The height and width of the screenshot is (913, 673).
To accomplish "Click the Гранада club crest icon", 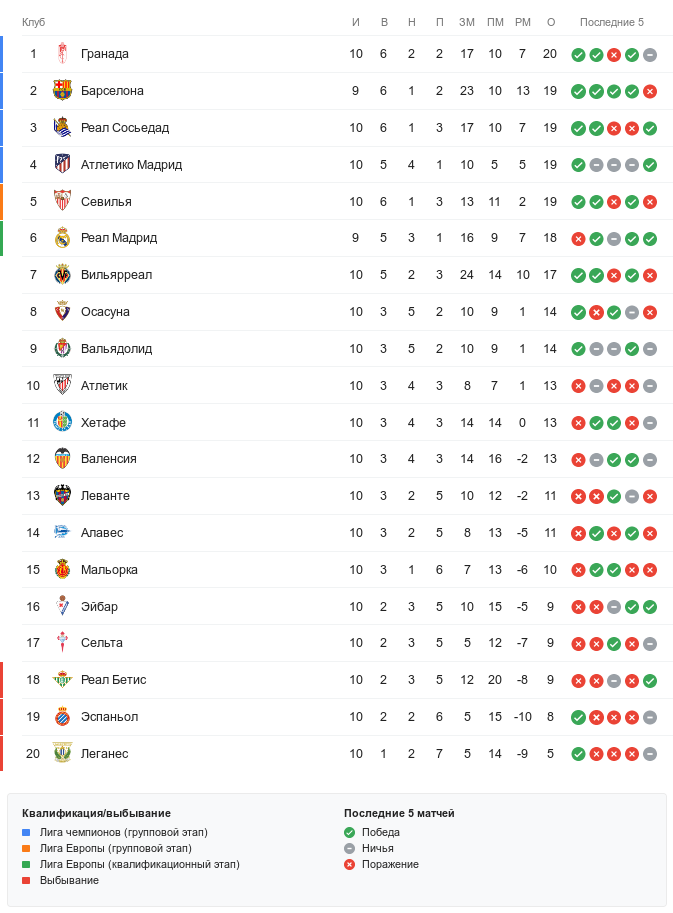I will click(62, 54).
